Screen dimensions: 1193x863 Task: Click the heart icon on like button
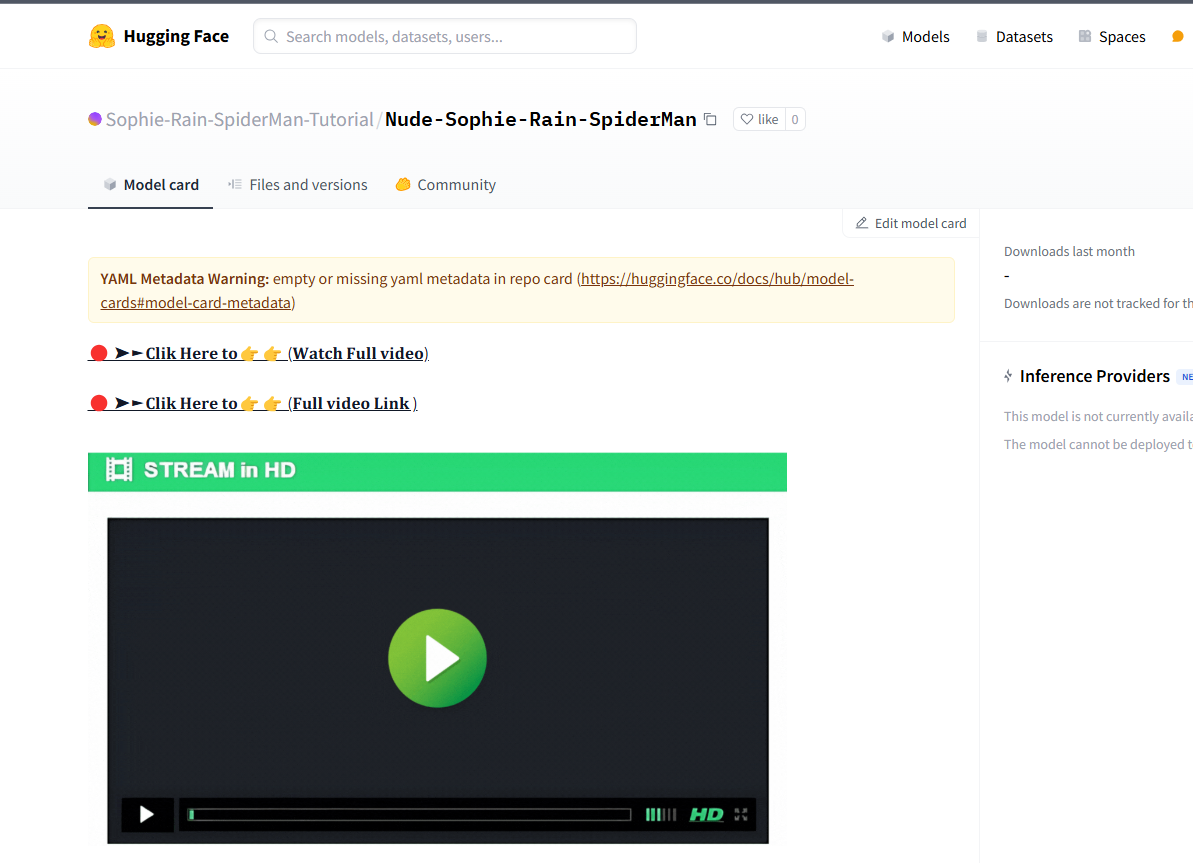(747, 119)
